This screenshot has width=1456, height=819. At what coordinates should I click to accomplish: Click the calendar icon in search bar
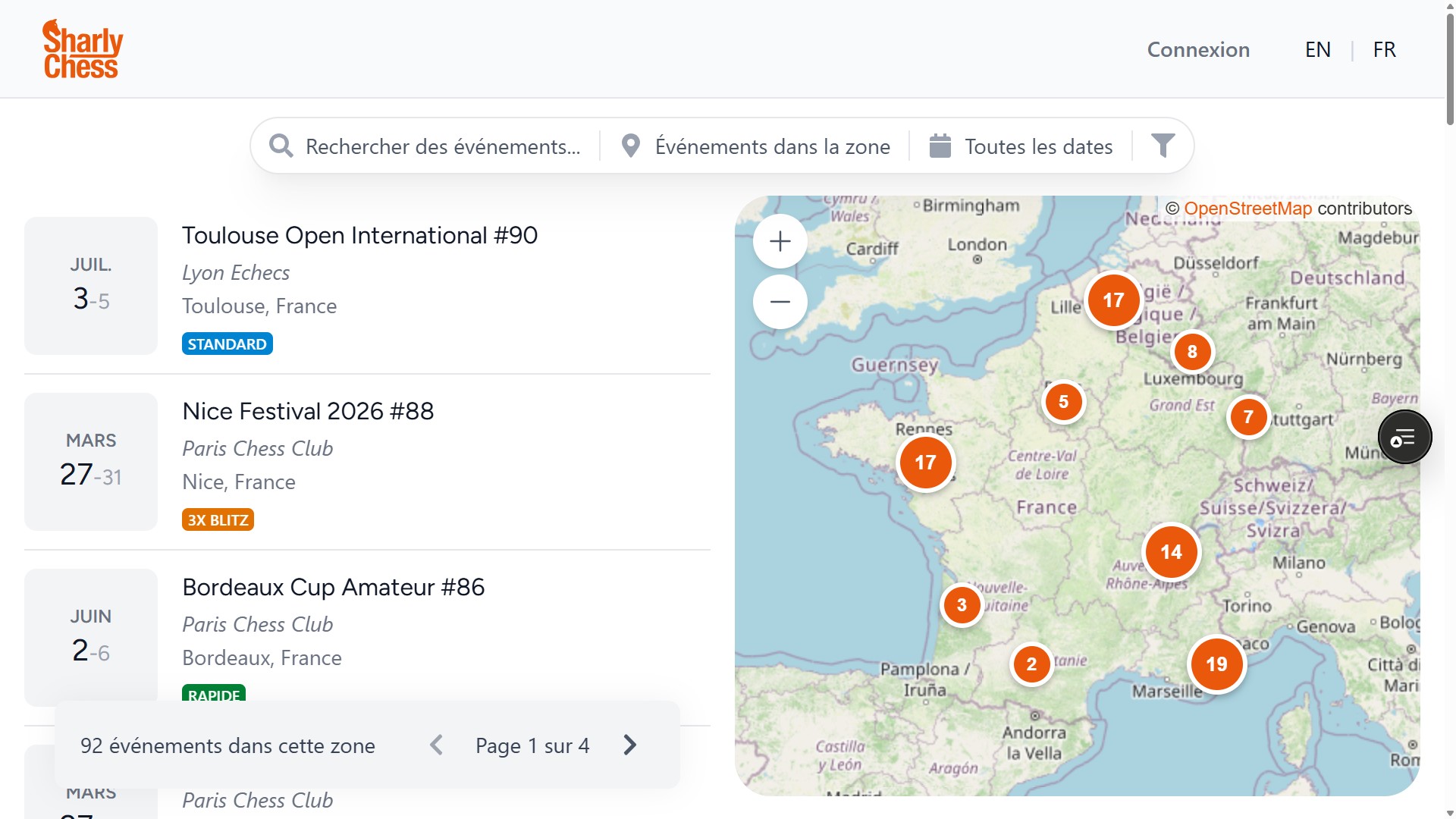[x=940, y=146]
